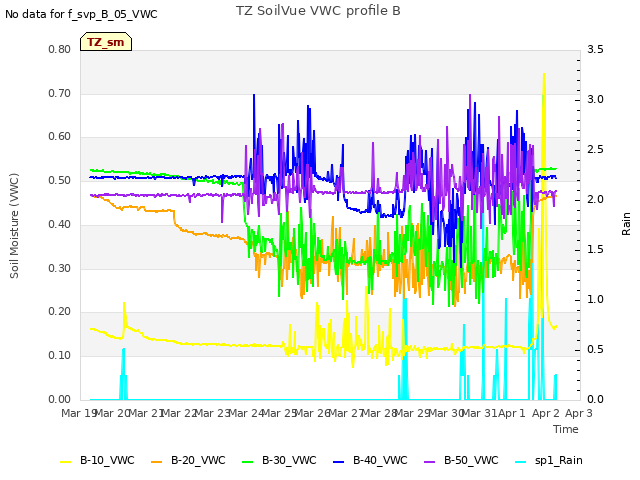Click the 0.5 right axis value
This screenshot has height=480, width=640.
(x=595, y=349)
